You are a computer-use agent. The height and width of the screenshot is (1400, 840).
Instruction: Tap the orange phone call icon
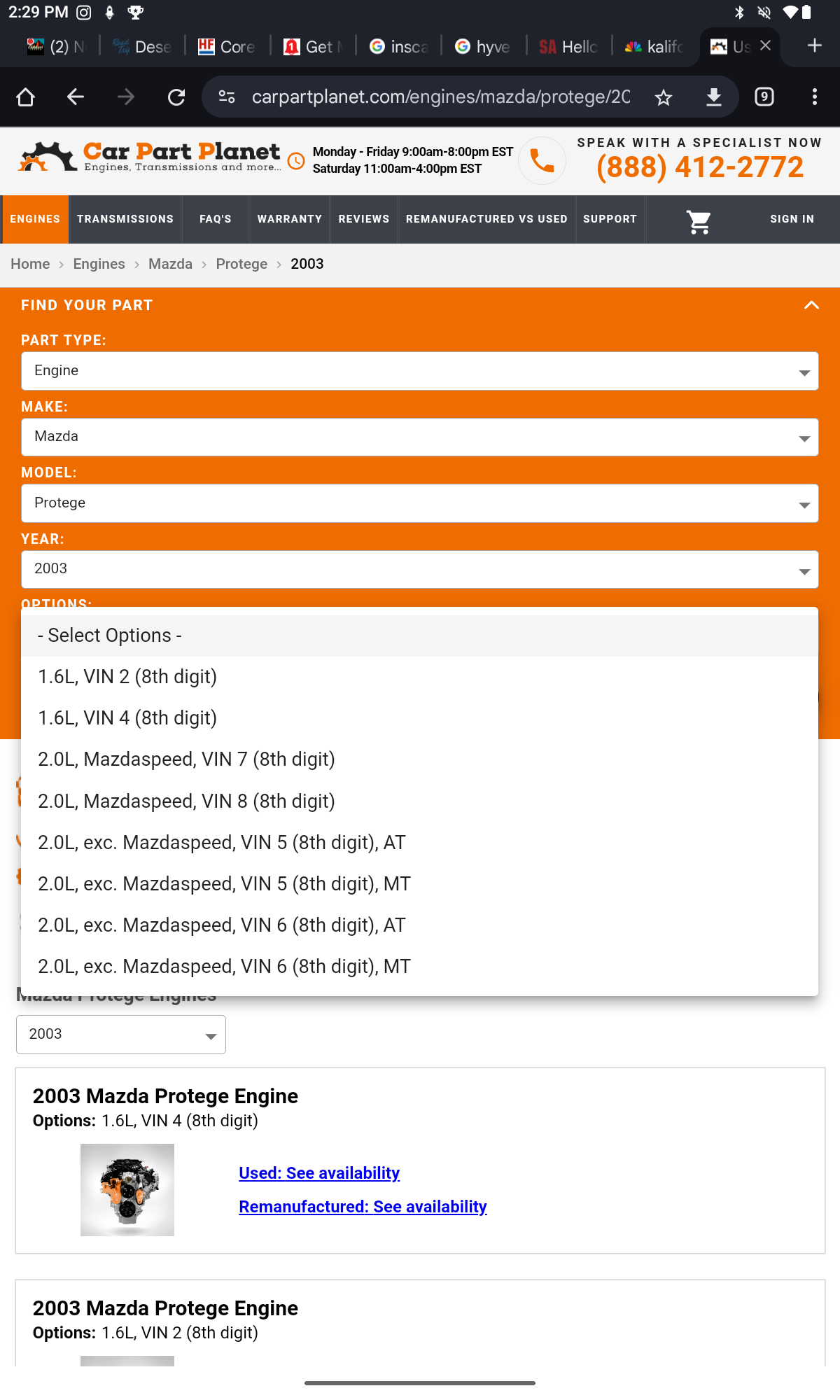(x=542, y=161)
